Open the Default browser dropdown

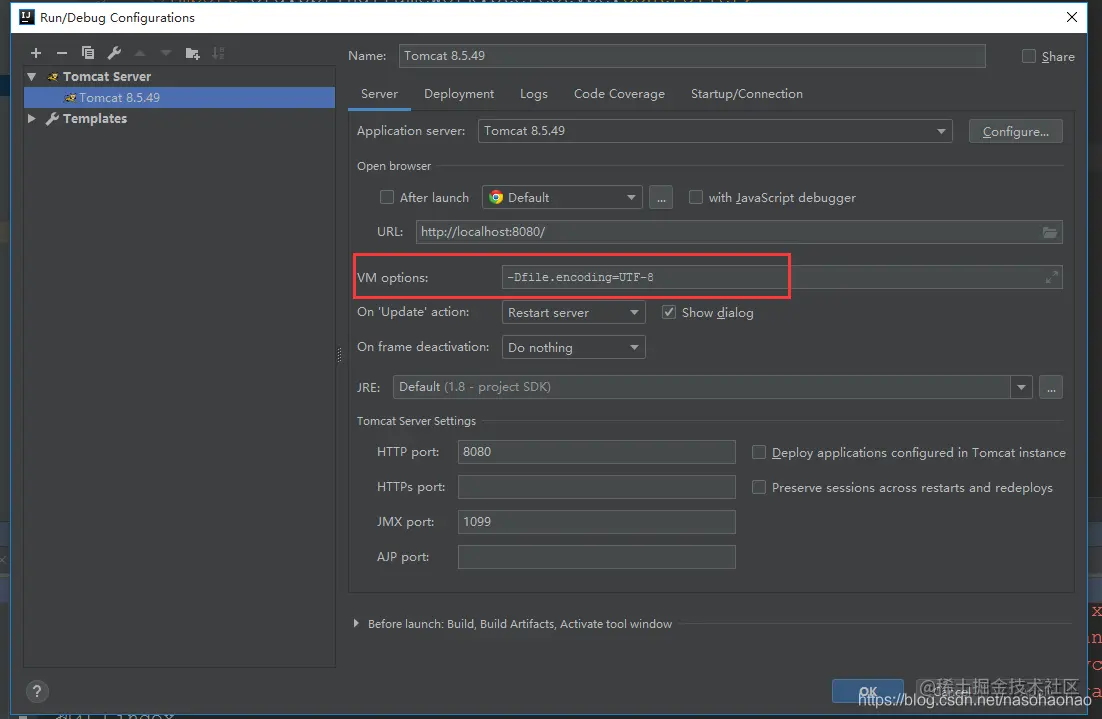point(562,197)
